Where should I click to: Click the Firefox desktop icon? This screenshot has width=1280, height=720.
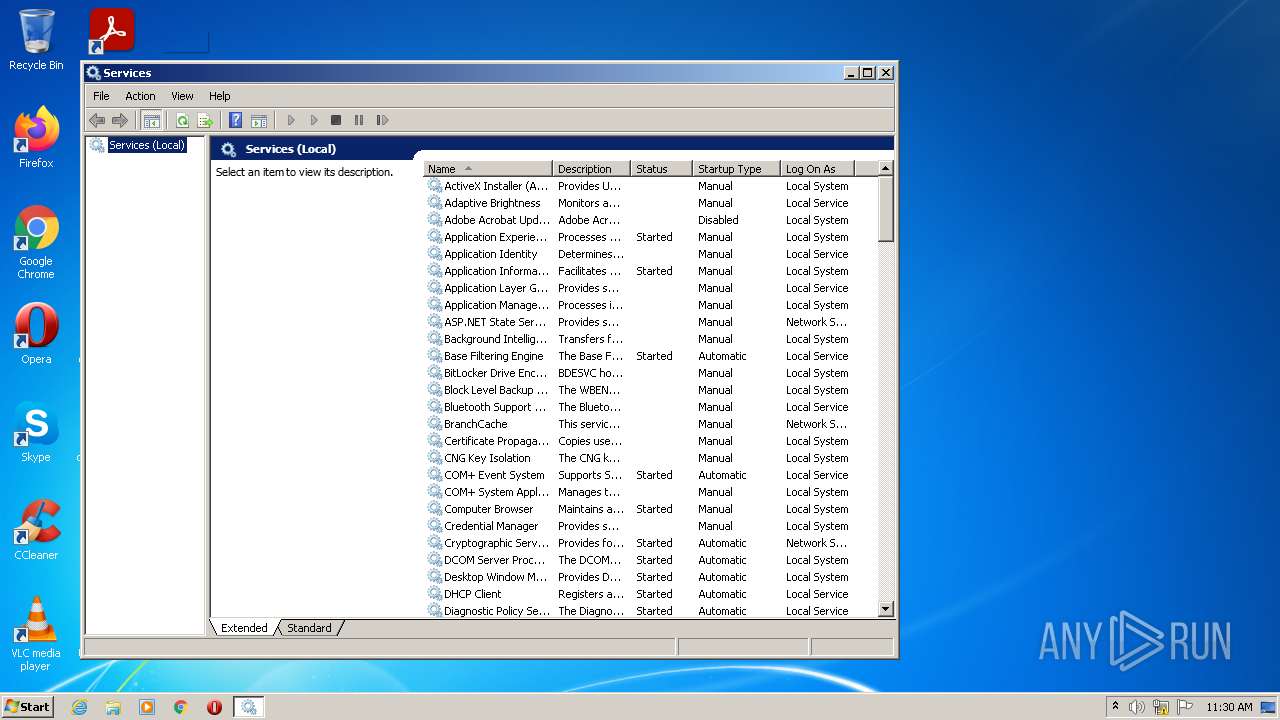(x=36, y=138)
